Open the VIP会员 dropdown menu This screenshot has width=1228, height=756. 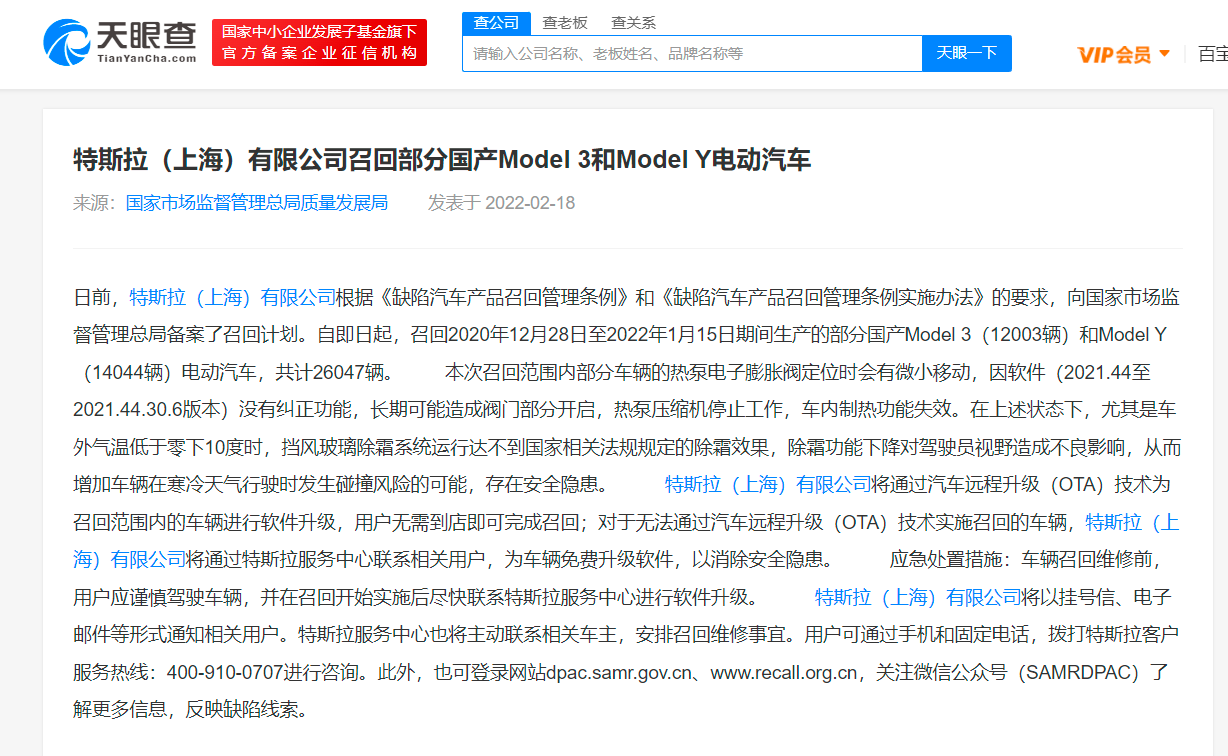[x=1123, y=54]
